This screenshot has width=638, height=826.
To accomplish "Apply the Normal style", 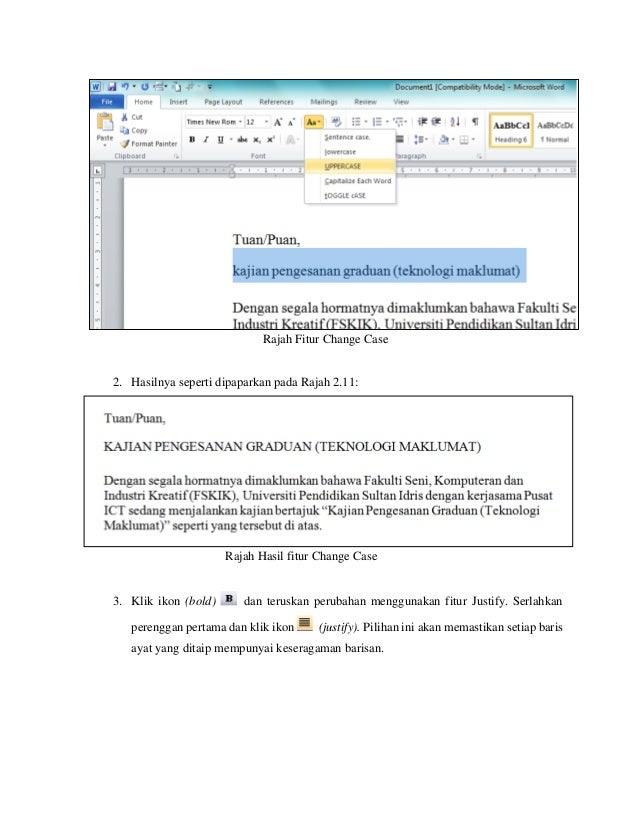I will [555, 131].
